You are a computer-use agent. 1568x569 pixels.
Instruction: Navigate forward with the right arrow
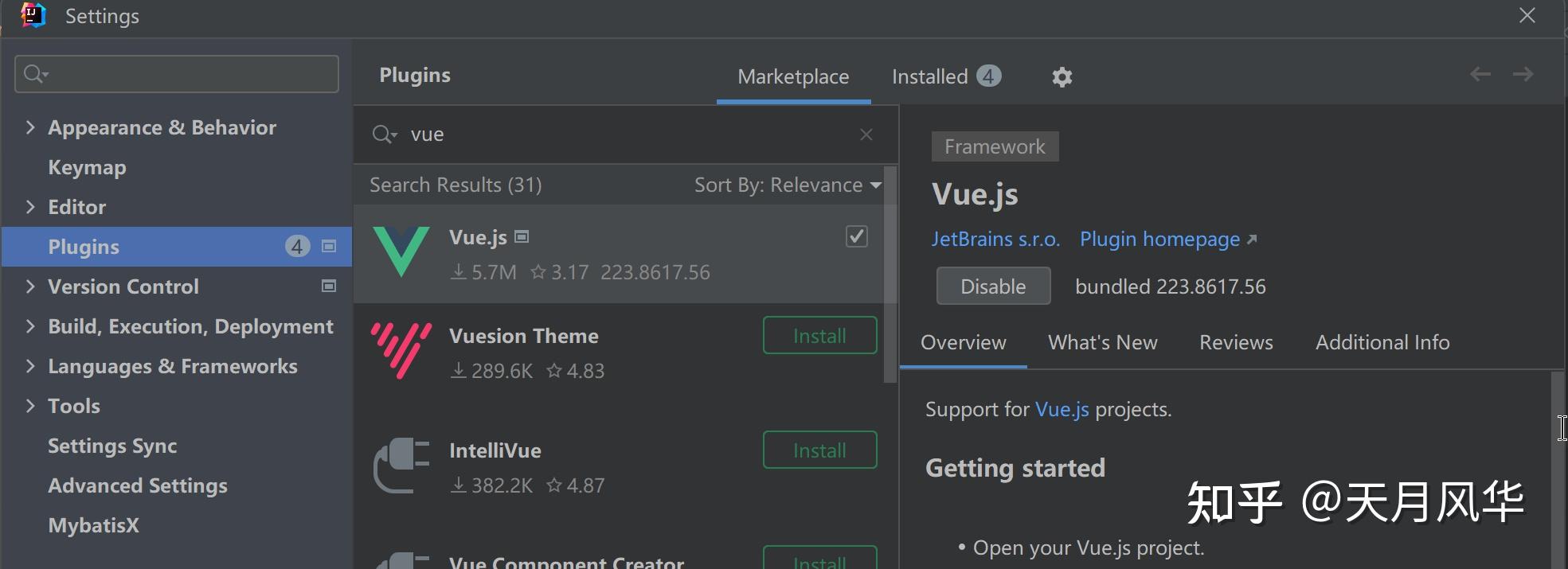click(1523, 75)
